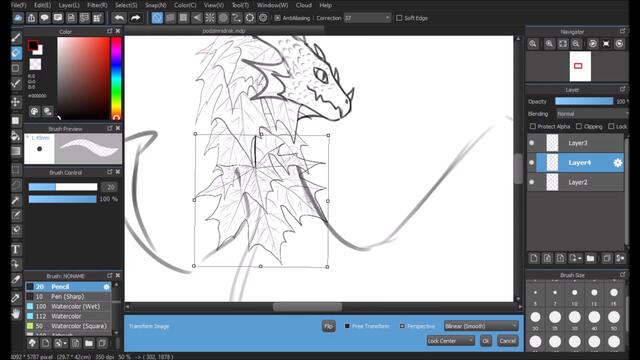
Task: Open the Window menu
Action: click(272, 5)
